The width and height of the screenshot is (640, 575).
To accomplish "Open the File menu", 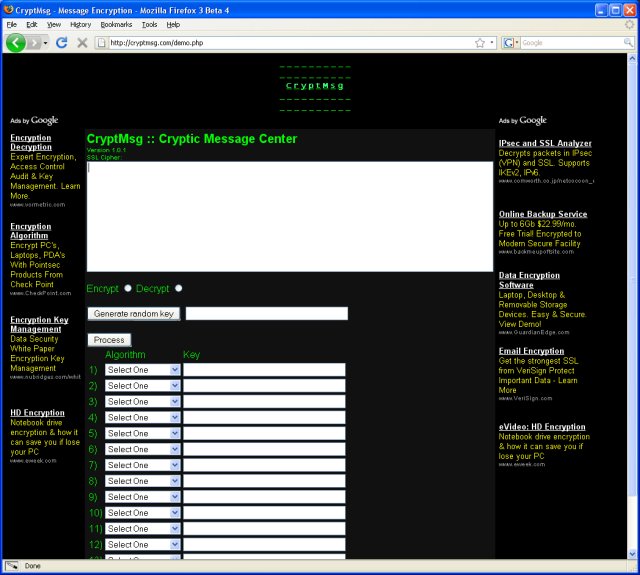I will pos(11,24).
